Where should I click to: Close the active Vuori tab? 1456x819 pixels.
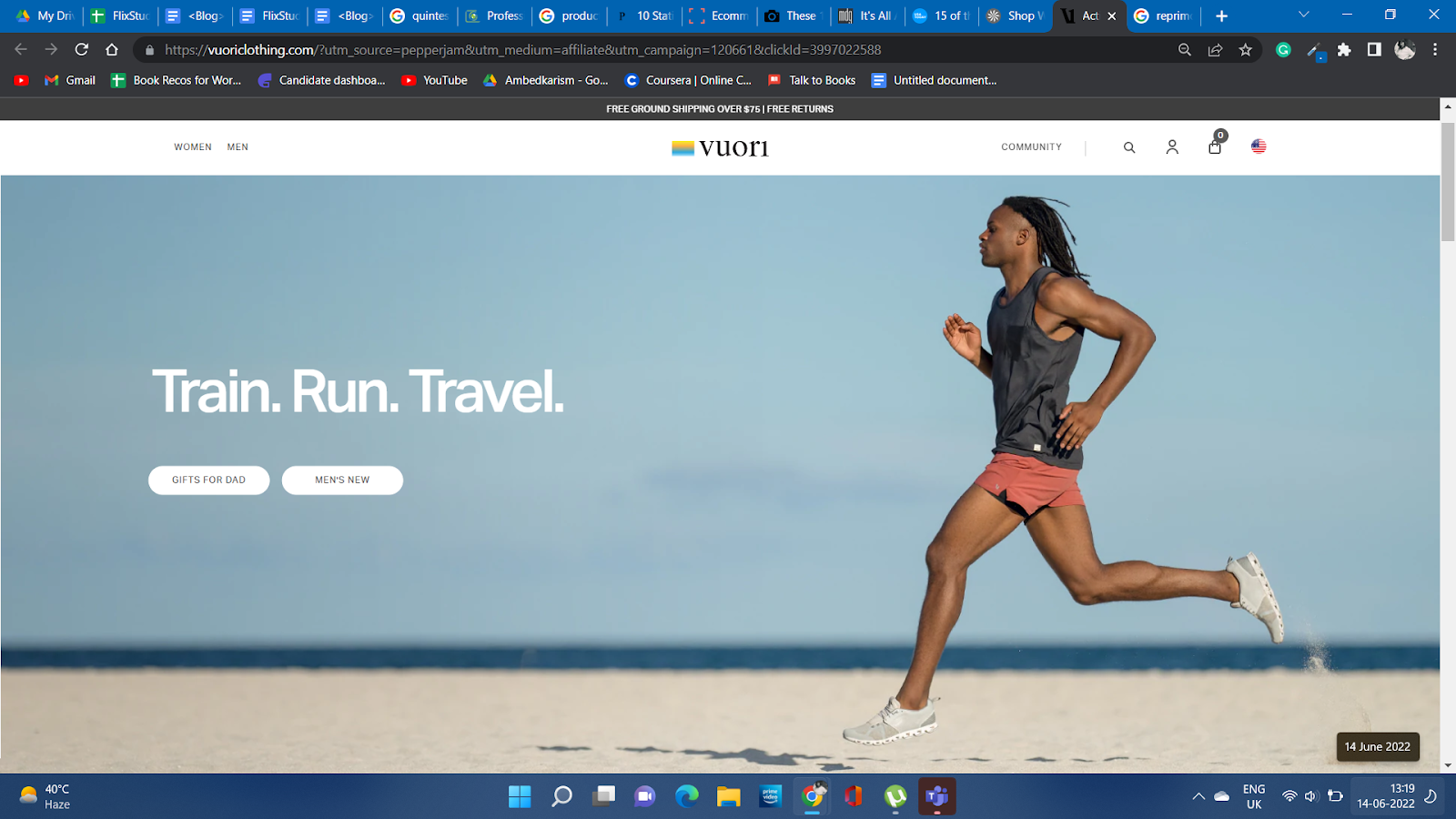tap(1111, 16)
